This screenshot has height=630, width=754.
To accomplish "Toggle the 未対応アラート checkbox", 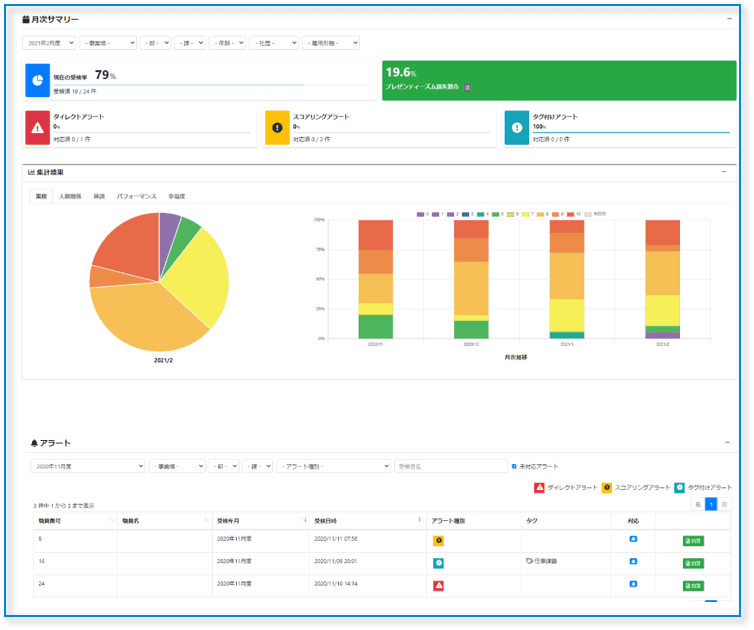I will point(514,466).
